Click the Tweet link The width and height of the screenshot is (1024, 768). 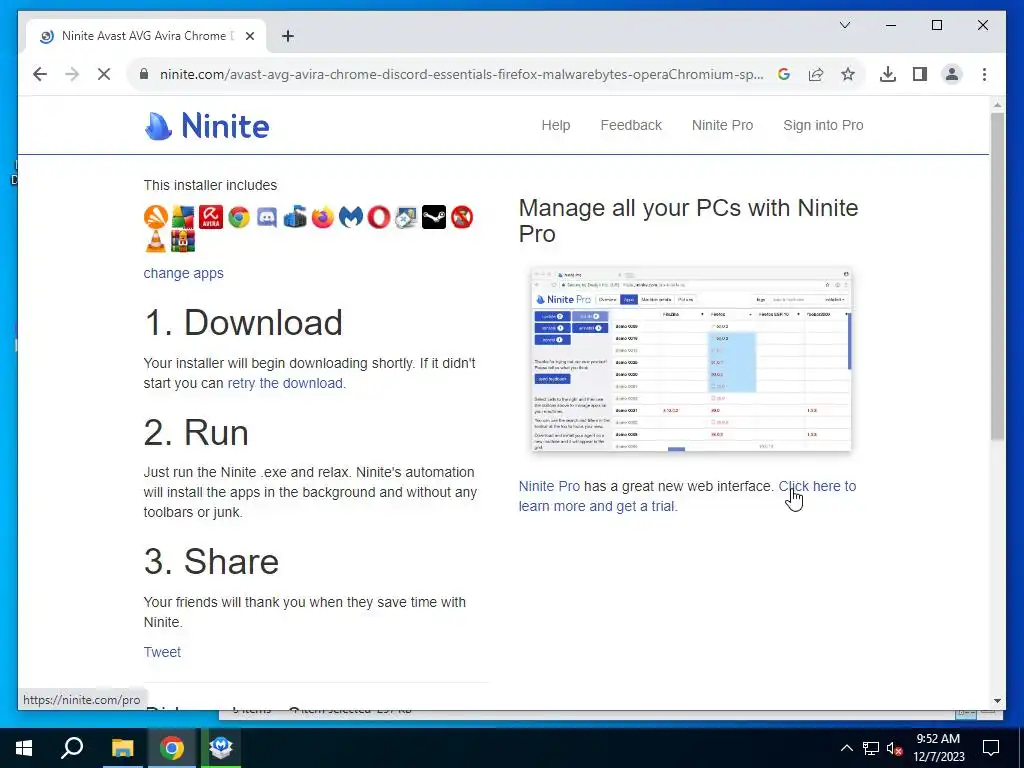pos(162,652)
